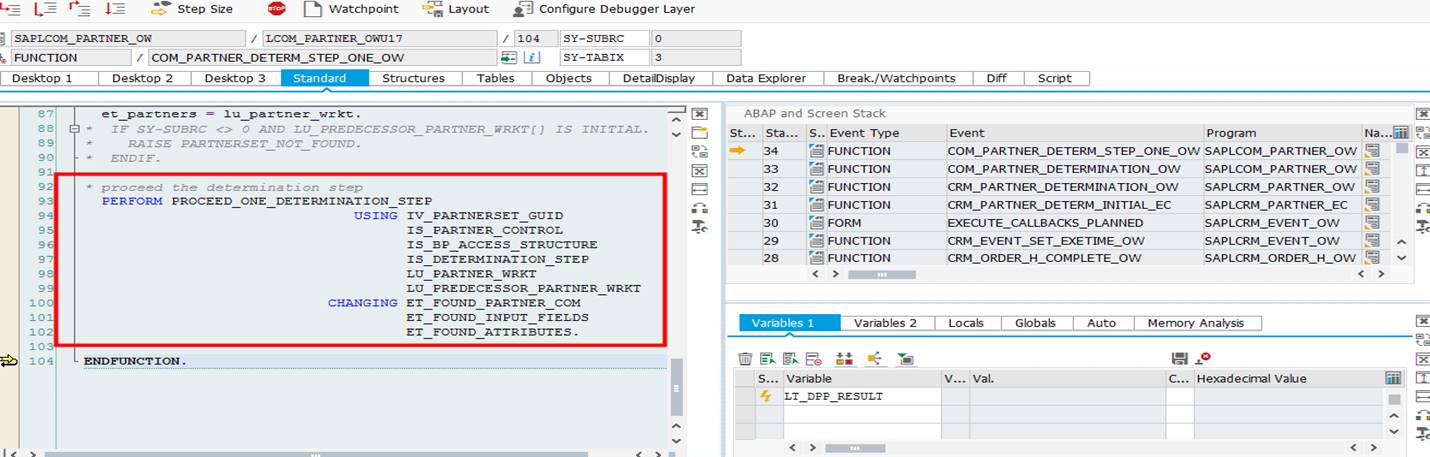
Task: Click lightning status icon for LT_DPP_RESULT
Action: [x=767, y=396]
